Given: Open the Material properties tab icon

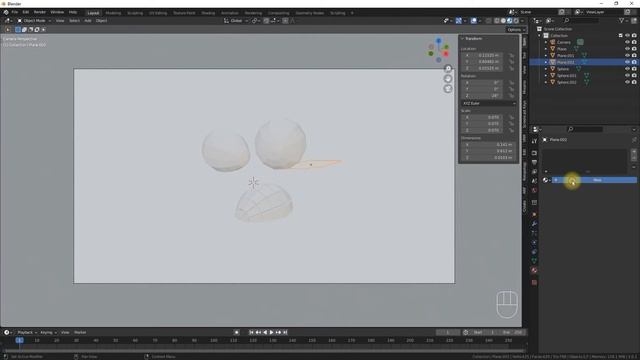Looking at the screenshot, I should [x=534, y=270].
